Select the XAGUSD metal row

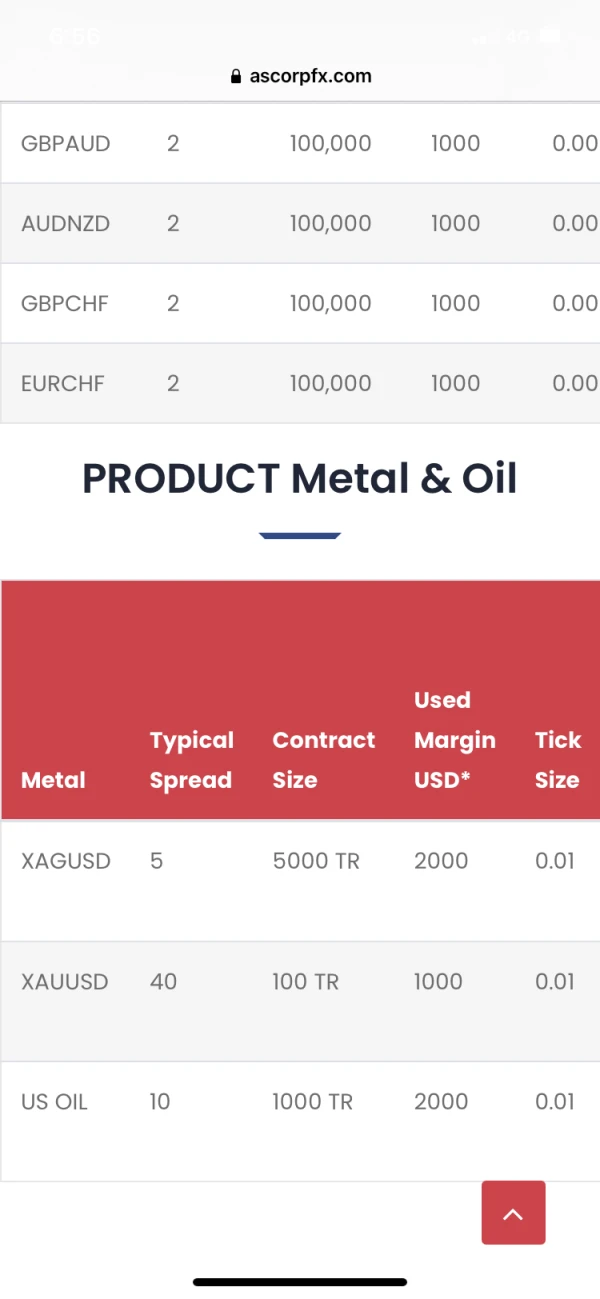click(66, 861)
